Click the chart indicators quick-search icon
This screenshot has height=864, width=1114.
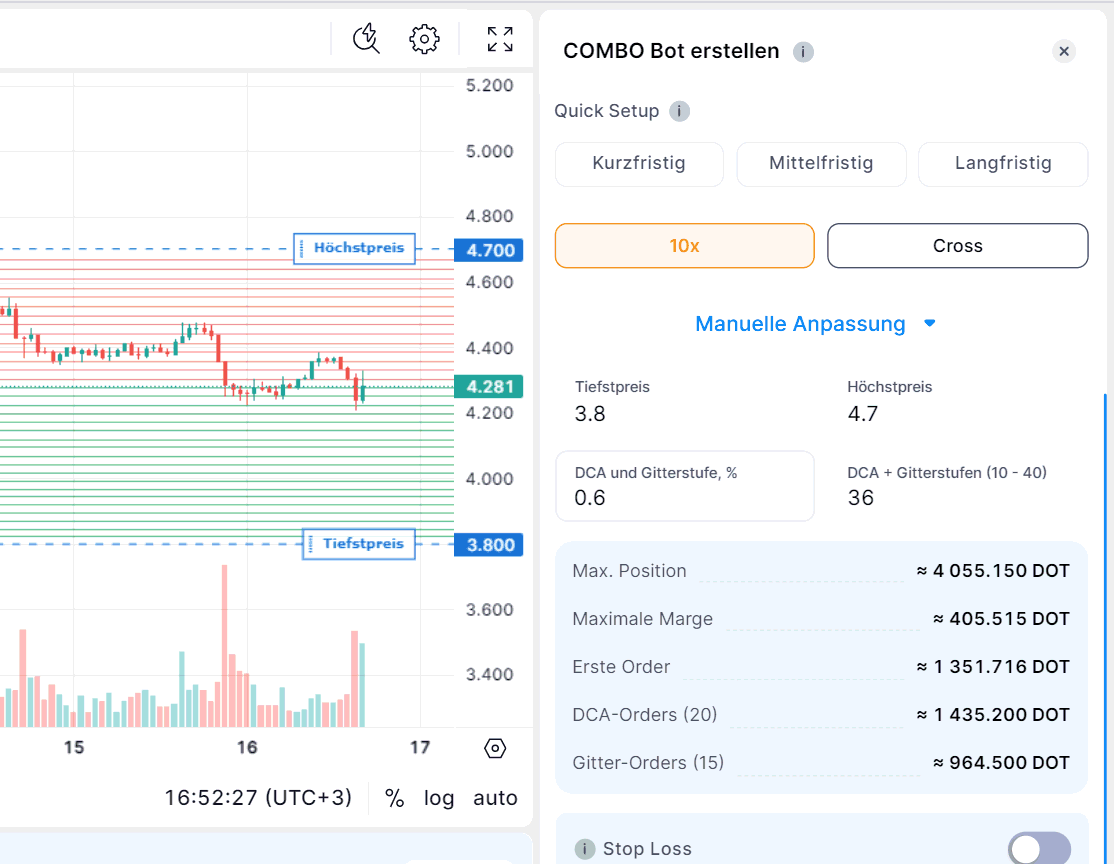click(367, 39)
